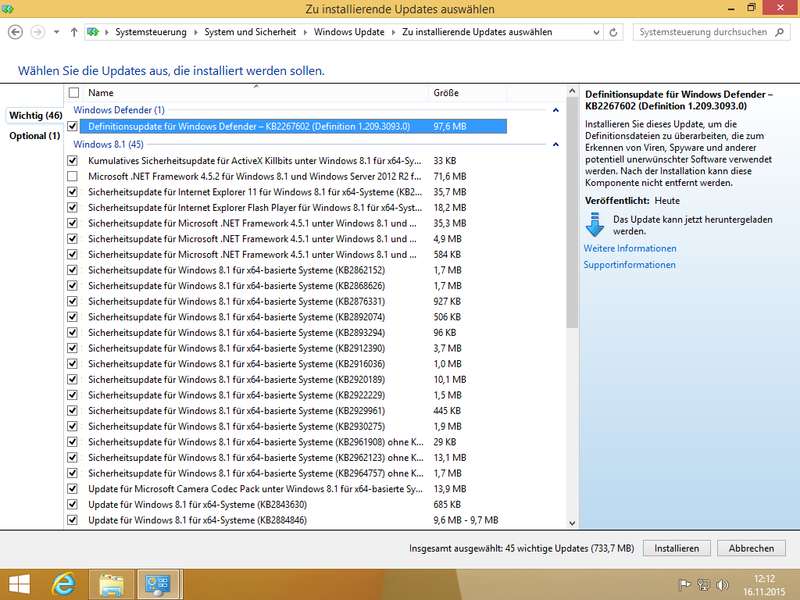
Task: Refresh the address bar view
Action: point(613,32)
